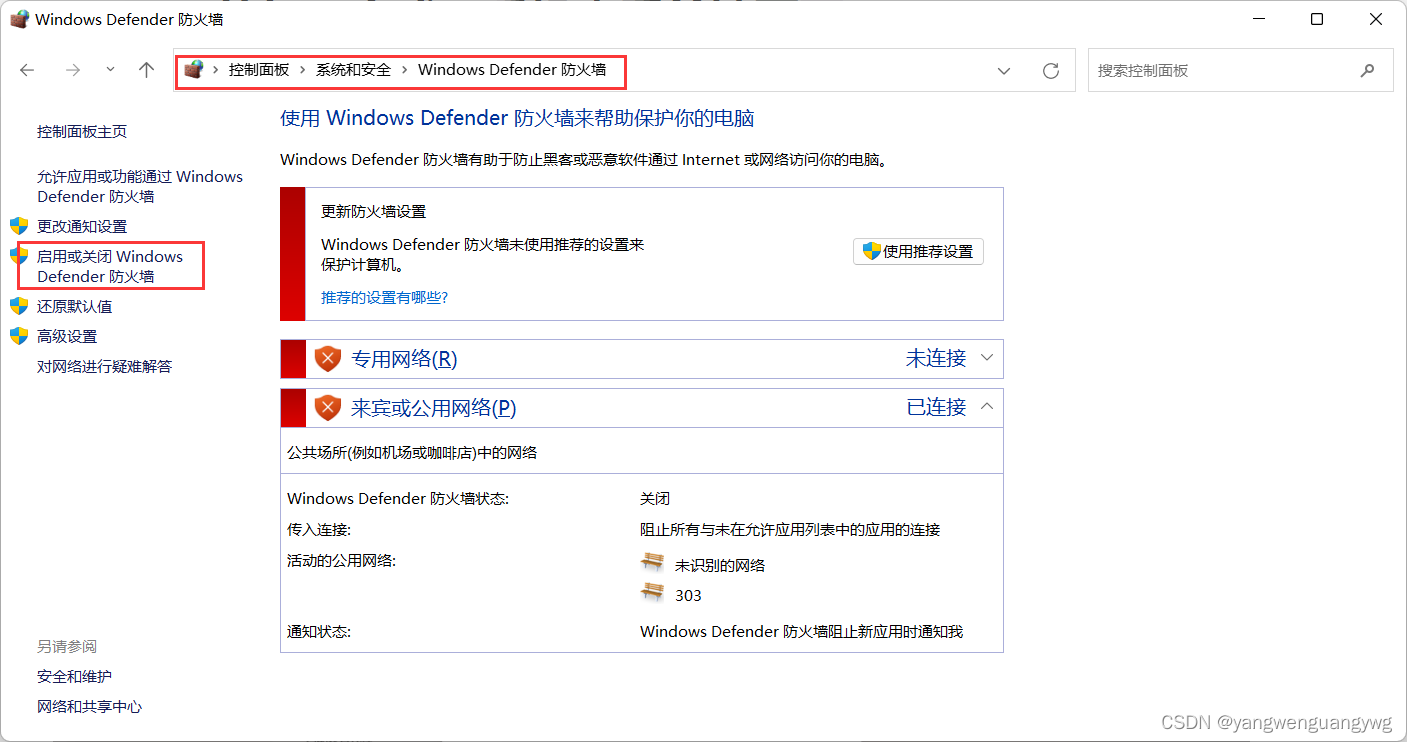The image size is (1407, 742).
Task: Click the network name 303
Action: tap(688, 596)
